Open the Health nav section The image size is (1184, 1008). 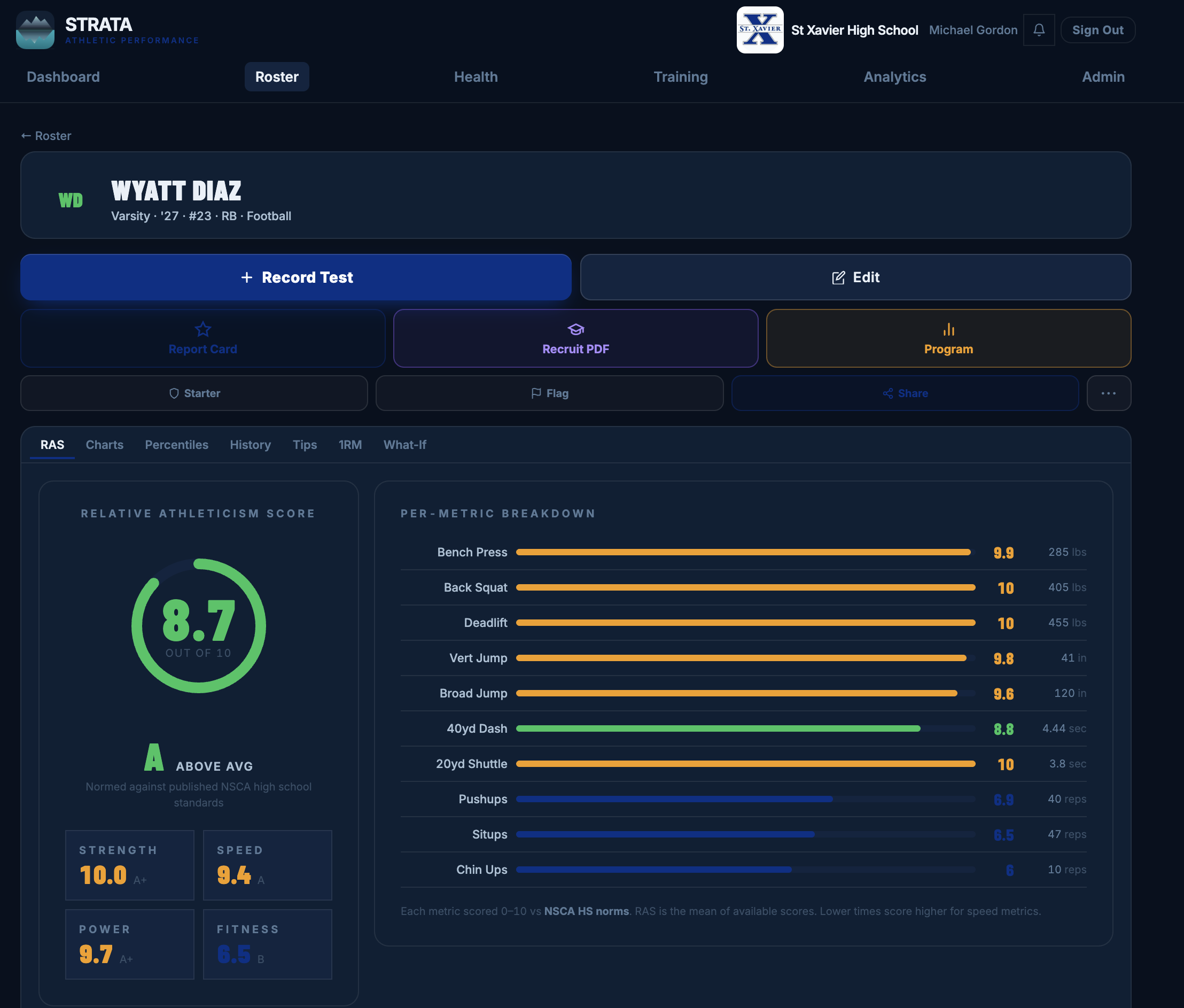(x=475, y=76)
